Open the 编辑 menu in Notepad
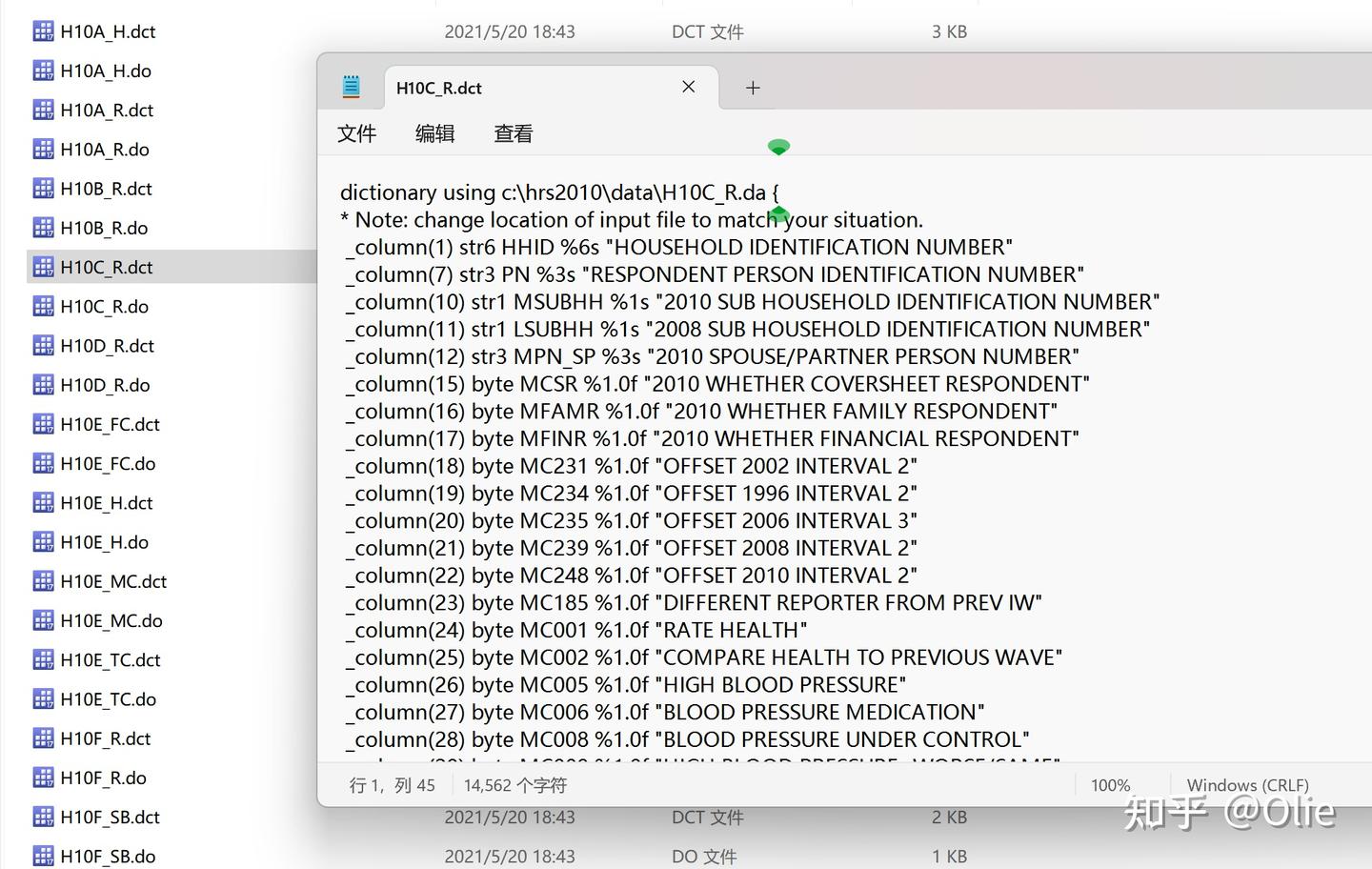 click(434, 133)
